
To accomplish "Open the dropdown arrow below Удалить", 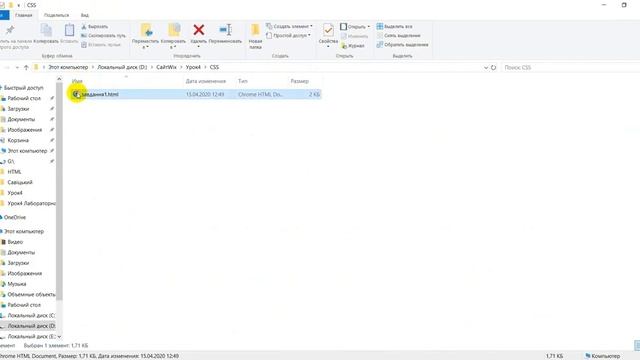I will click(x=199, y=47).
